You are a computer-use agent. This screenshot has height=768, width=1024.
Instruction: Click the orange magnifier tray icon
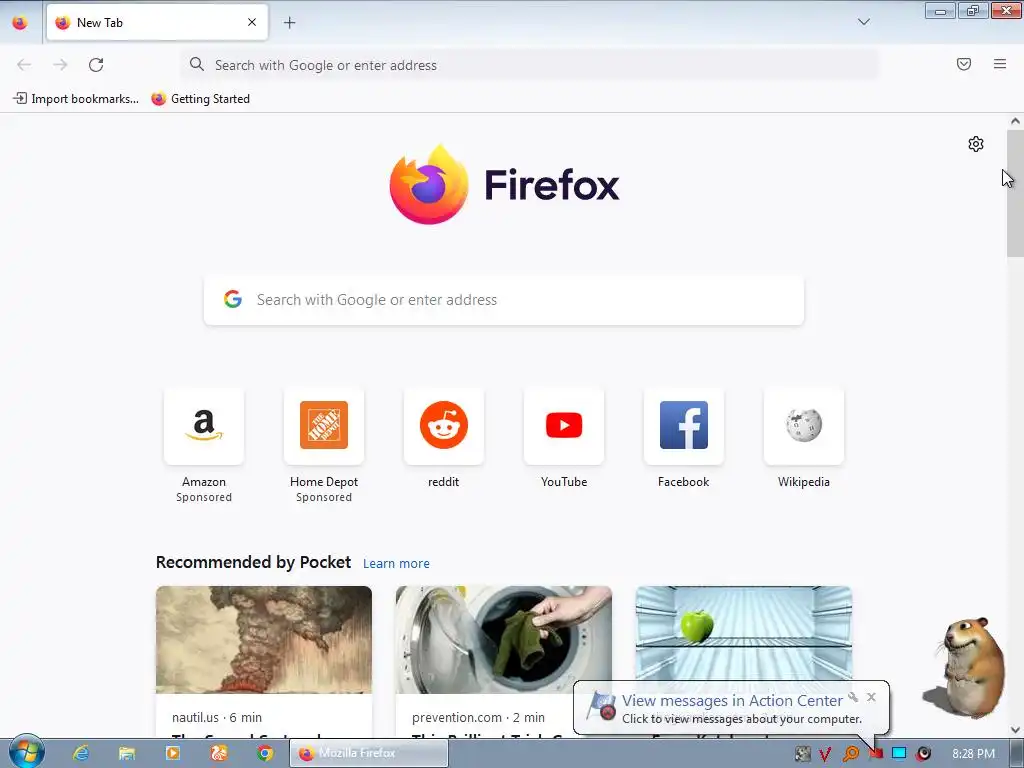[x=850, y=754]
